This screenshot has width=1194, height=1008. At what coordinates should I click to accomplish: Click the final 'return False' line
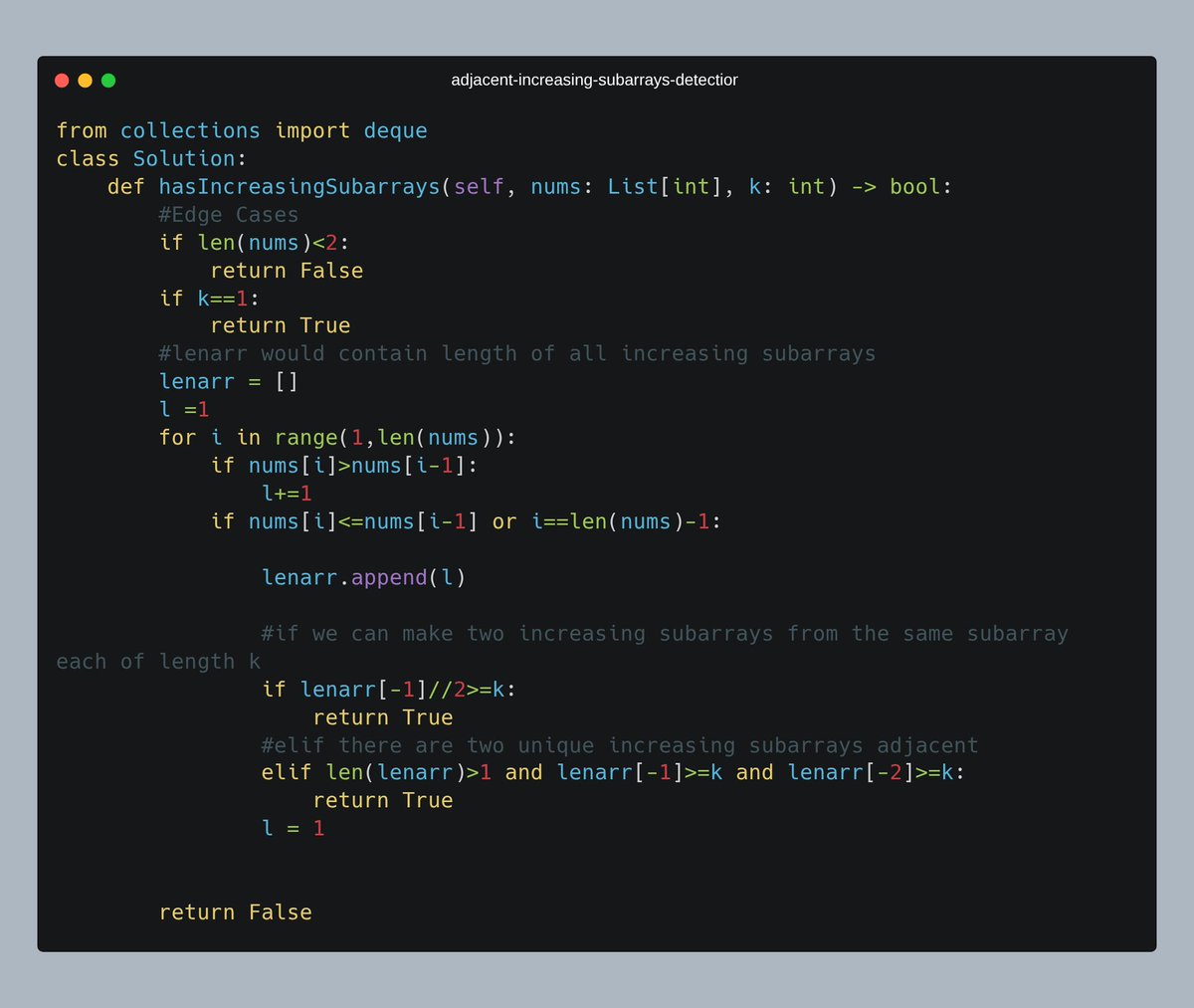(x=236, y=911)
